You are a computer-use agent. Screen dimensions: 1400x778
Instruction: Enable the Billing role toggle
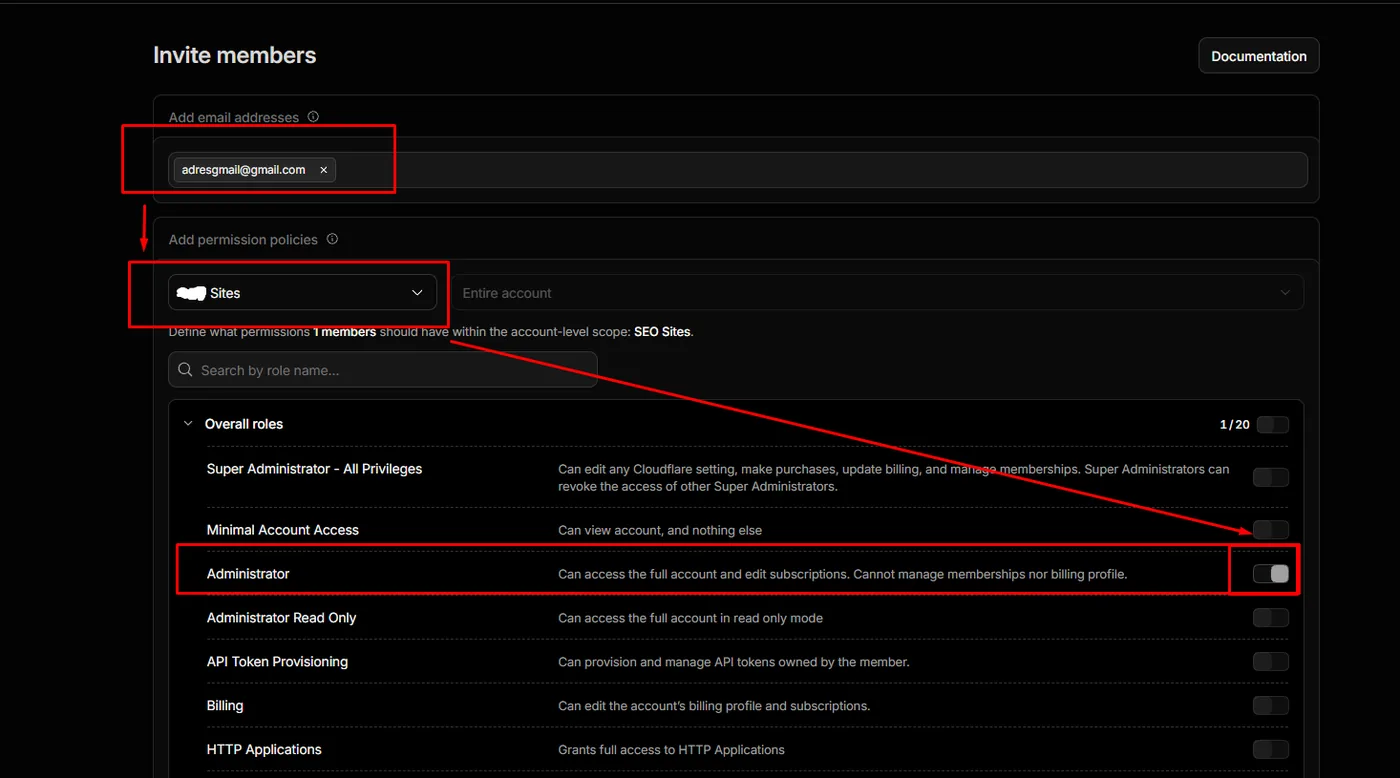pyautogui.click(x=1271, y=706)
